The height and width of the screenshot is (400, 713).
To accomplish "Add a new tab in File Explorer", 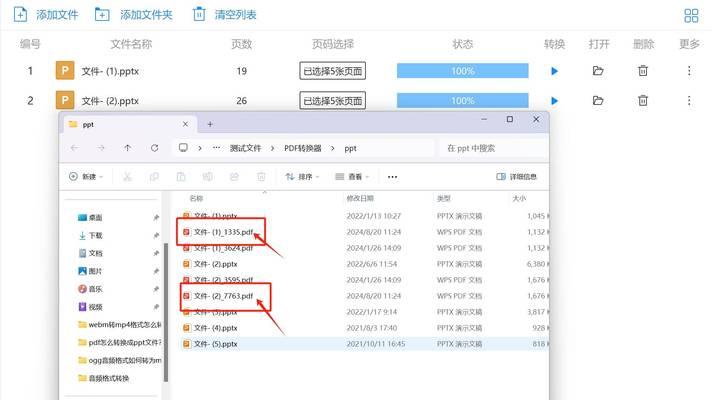I will (210, 124).
